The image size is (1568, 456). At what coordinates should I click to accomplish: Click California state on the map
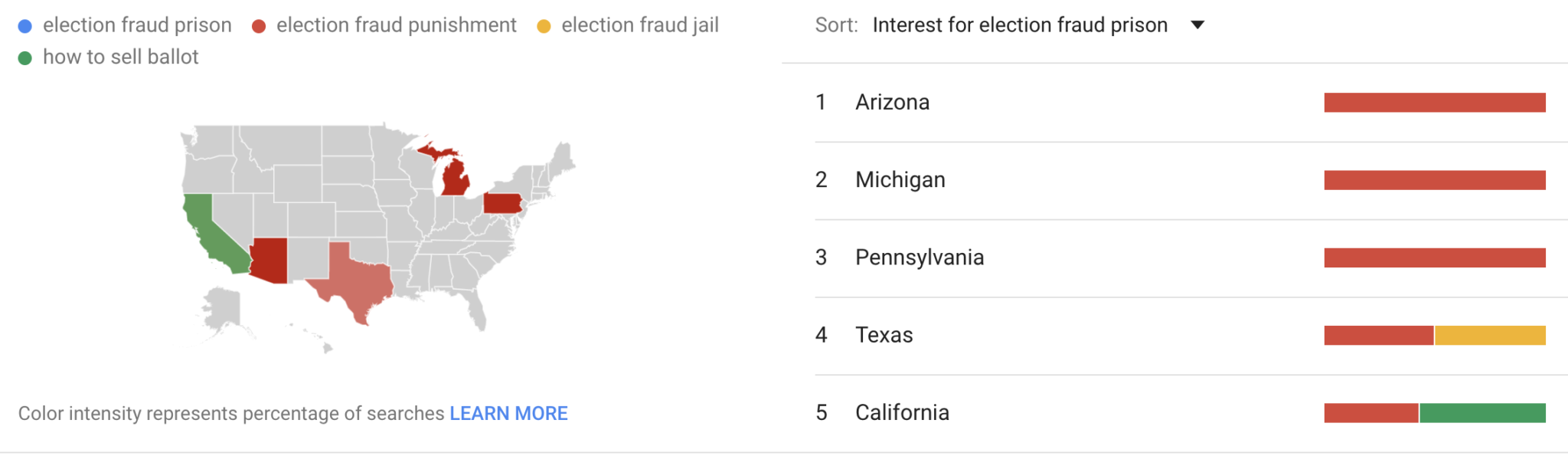[x=208, y=230]
